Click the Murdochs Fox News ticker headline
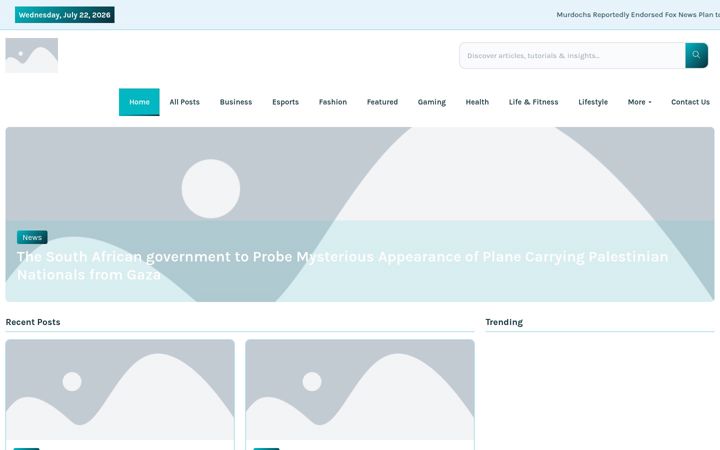The height and width of the screenshot is (450, 720). coord(638,15)
